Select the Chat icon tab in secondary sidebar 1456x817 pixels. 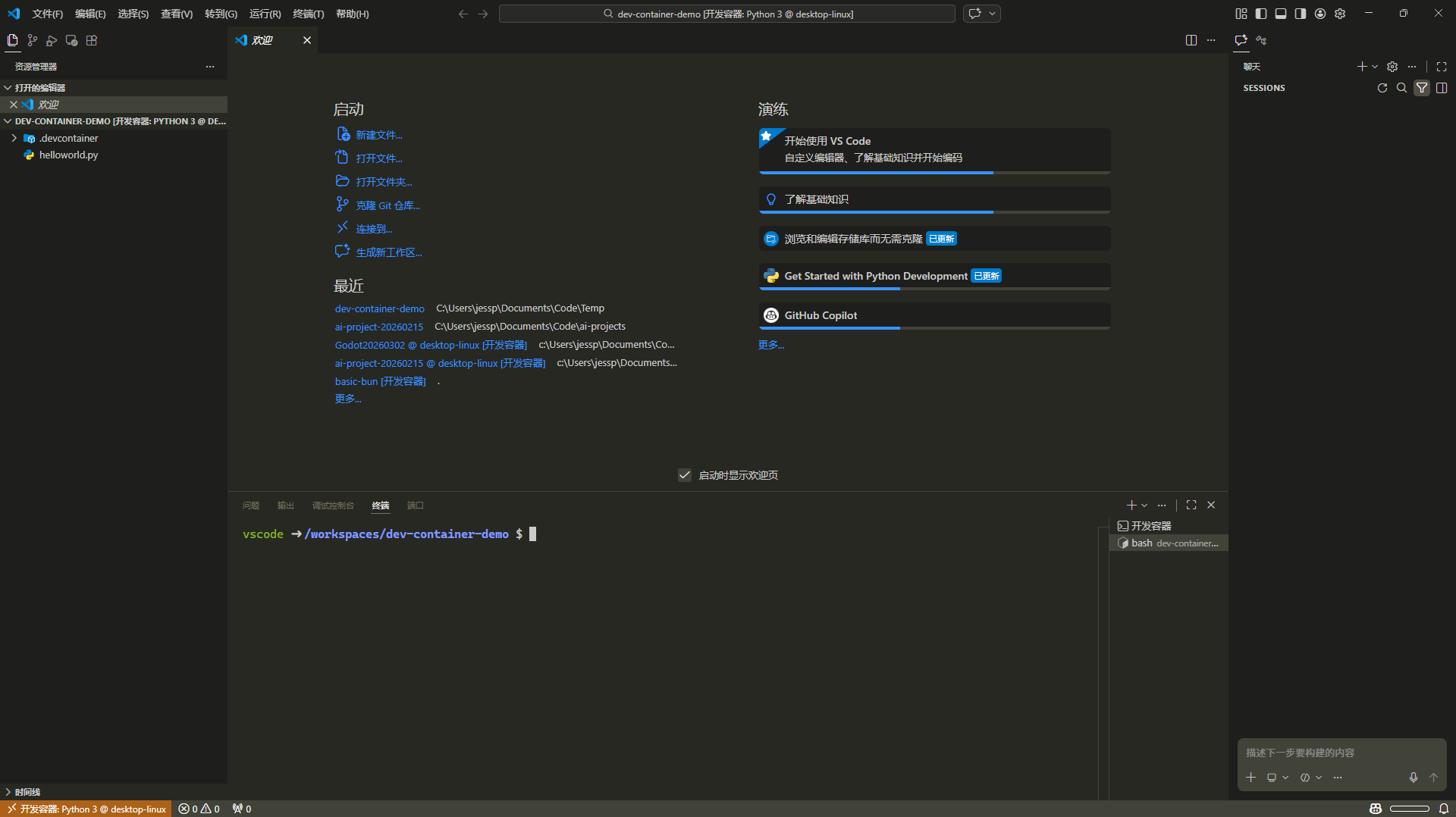tap(1241, 40)
